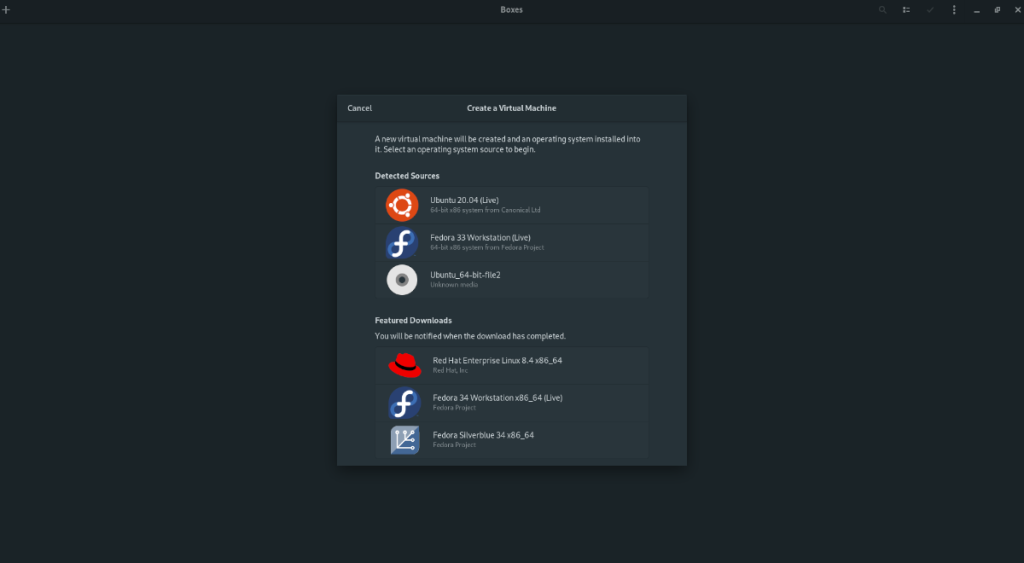Screen dimensions: 1024x563
Task: Click the Fedora 34 Workstation logo icon
Action: tap(405, 402)
